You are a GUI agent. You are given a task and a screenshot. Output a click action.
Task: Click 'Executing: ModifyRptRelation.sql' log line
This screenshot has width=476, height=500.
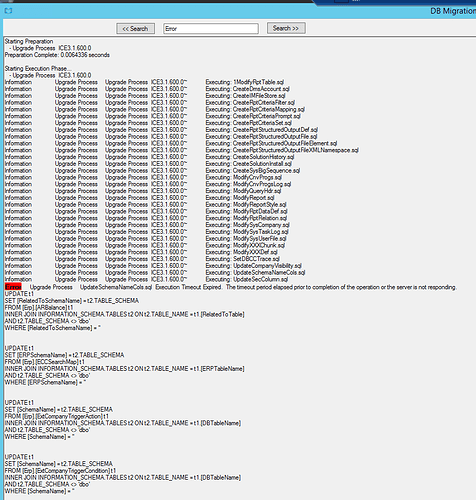click(246, 218)
